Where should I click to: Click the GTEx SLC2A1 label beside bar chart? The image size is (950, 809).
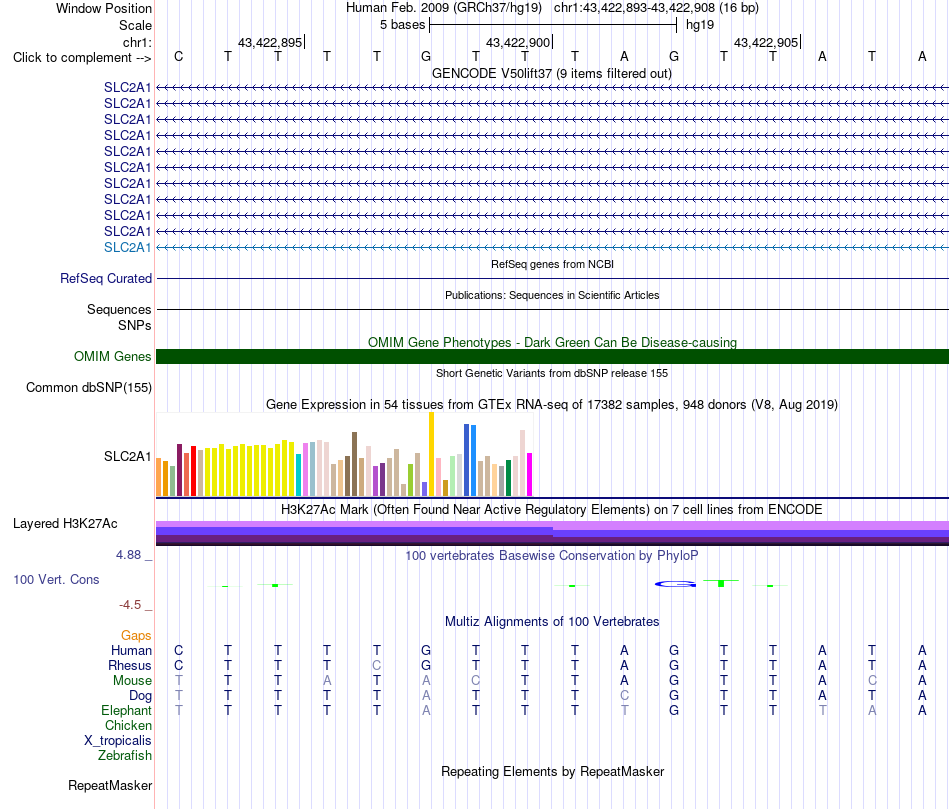coord(127,456)
